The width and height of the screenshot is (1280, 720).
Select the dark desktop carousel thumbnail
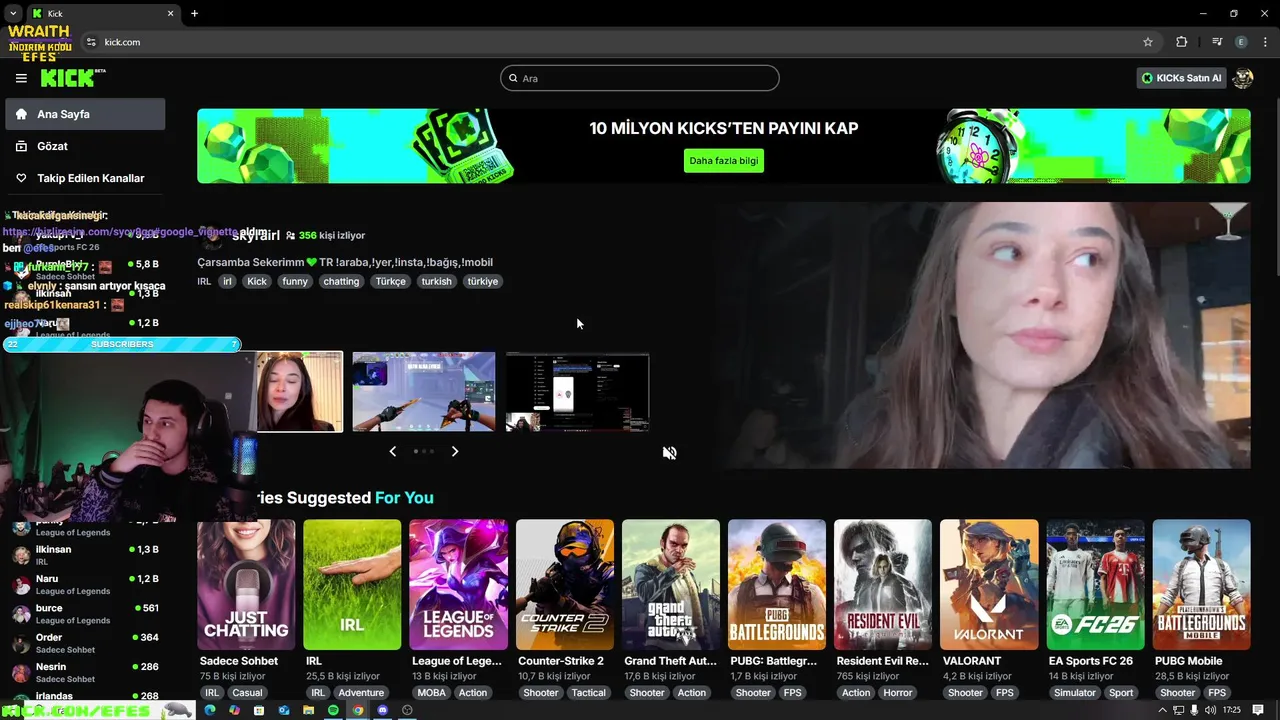577,392
